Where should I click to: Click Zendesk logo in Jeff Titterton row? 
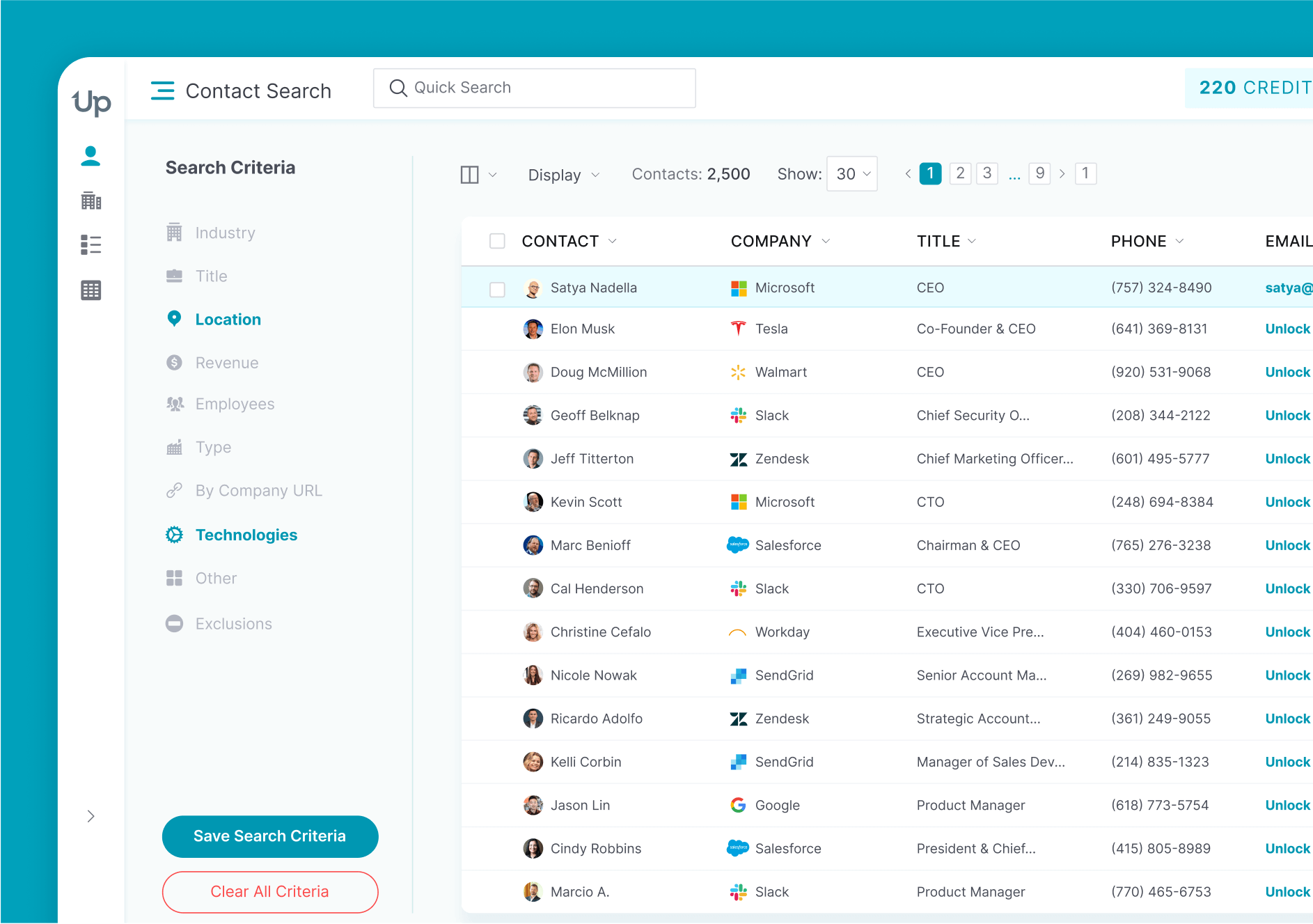738,459
